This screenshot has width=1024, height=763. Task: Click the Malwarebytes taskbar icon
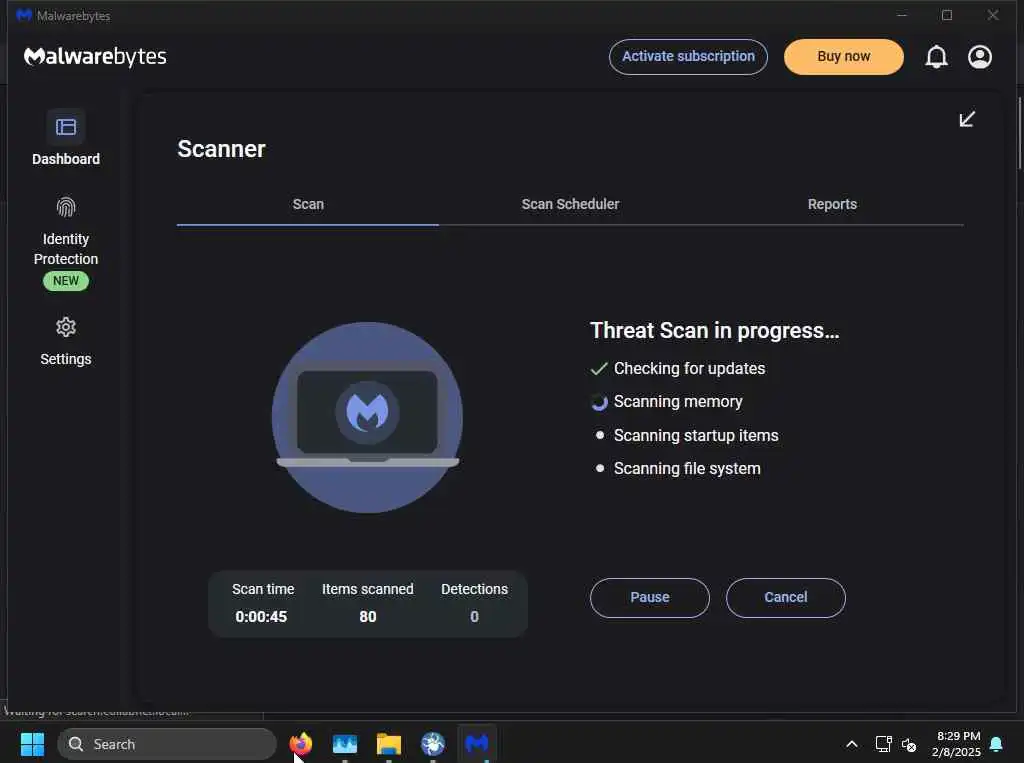(477, 744)
